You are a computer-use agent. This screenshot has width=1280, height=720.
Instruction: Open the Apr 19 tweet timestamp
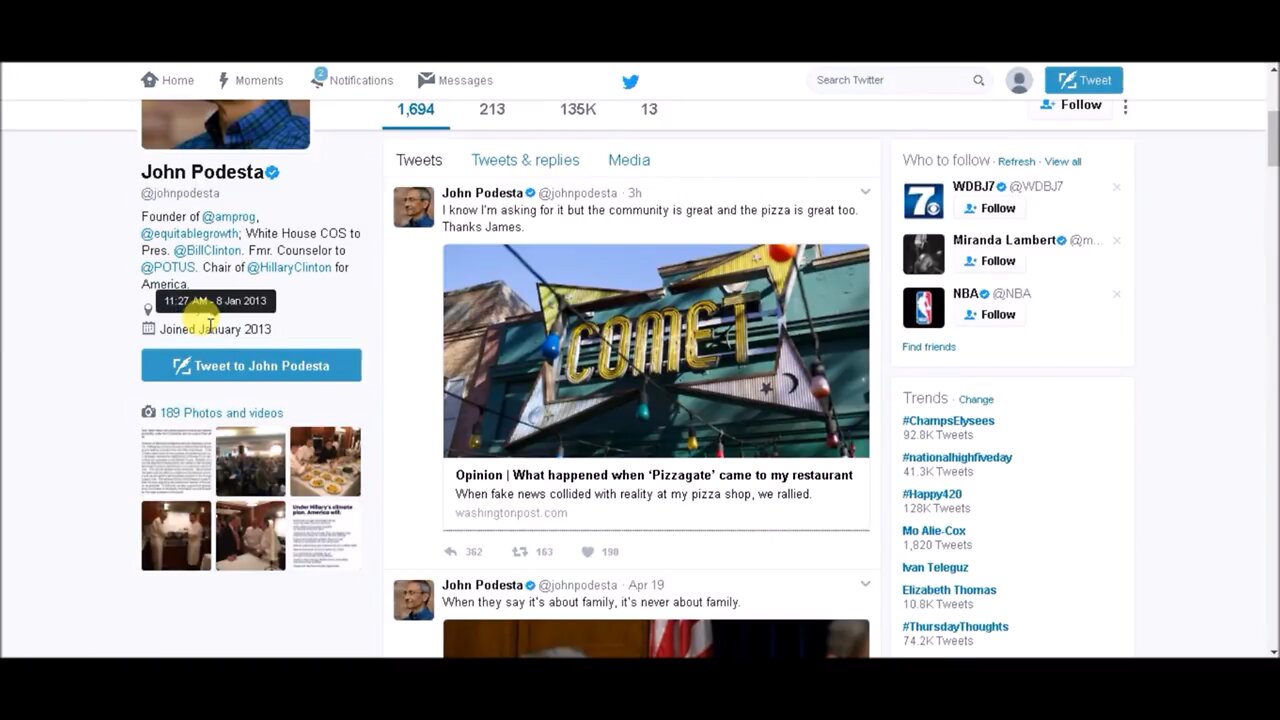(646, 585)
